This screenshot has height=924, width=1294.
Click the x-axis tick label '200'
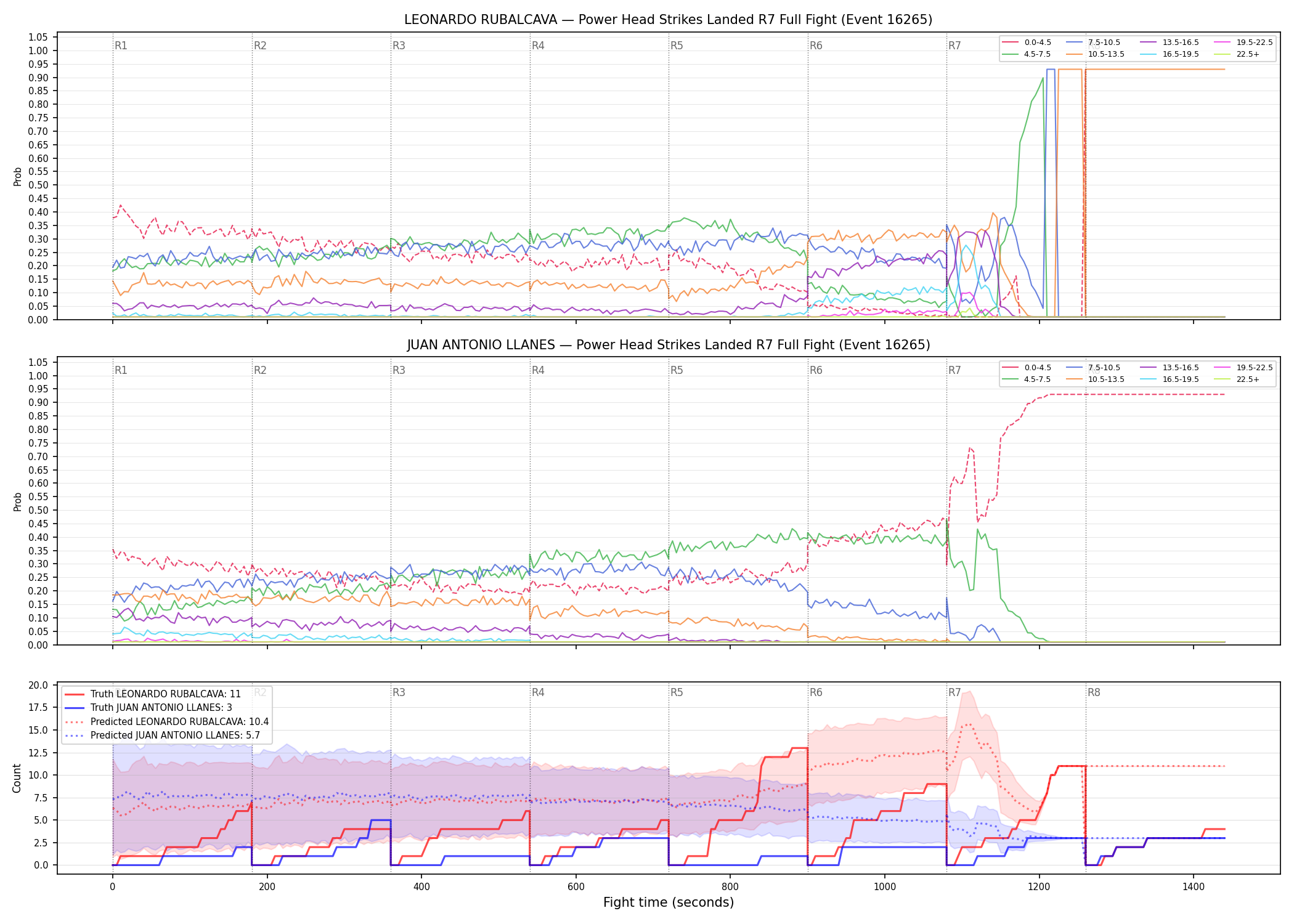[267, 887]
